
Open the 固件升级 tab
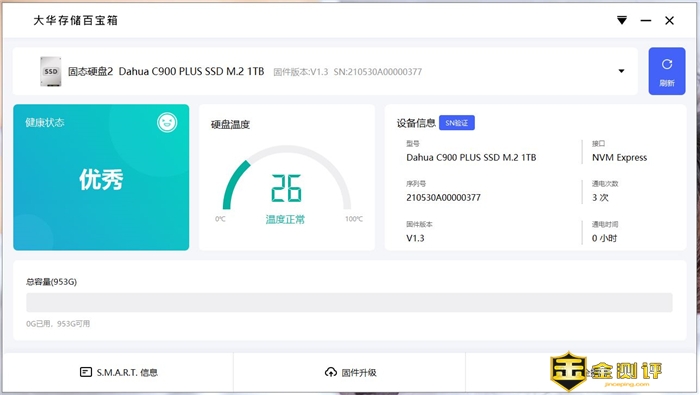coord(350,372)
